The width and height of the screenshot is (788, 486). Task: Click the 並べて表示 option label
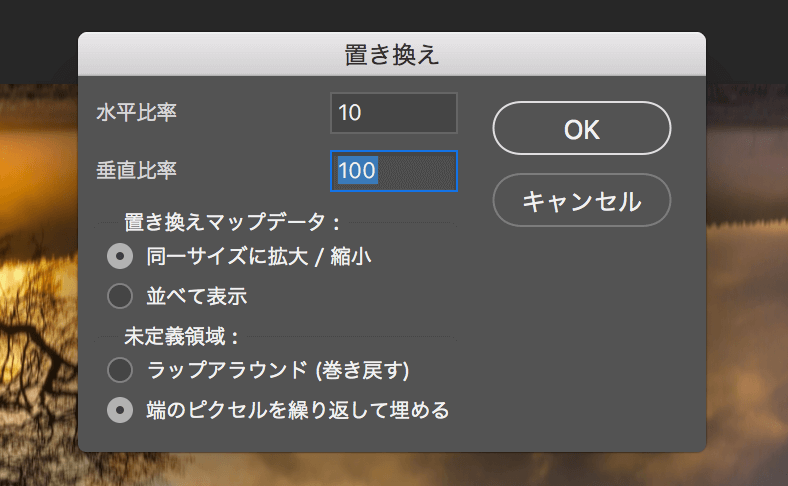196,296
